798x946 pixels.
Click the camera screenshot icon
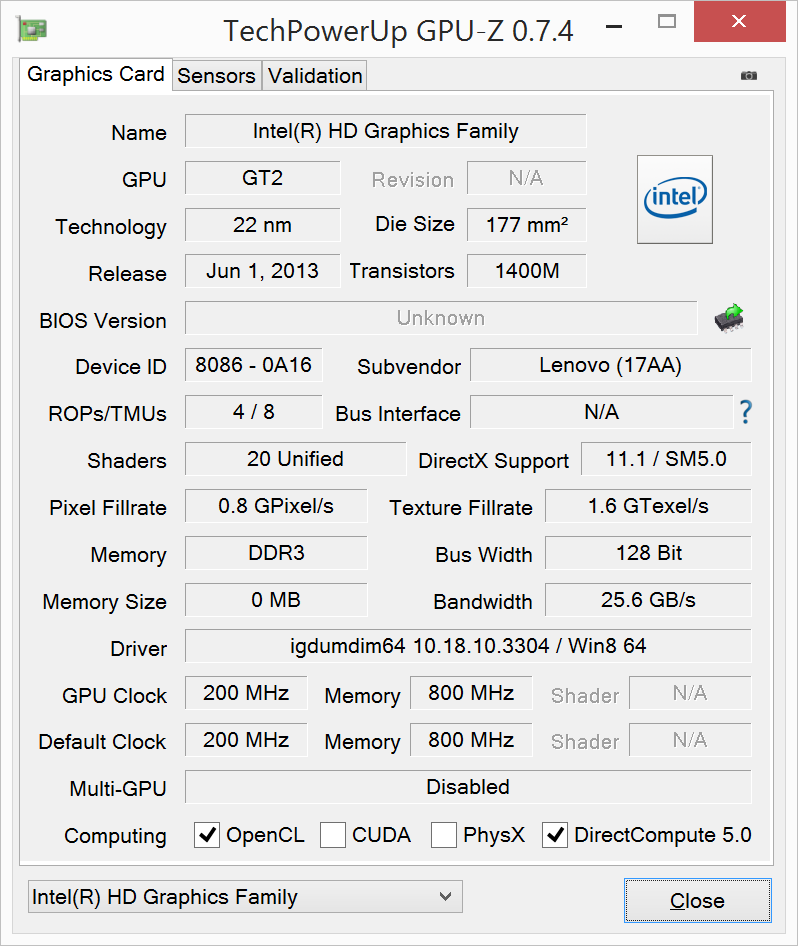coord(748,76)
